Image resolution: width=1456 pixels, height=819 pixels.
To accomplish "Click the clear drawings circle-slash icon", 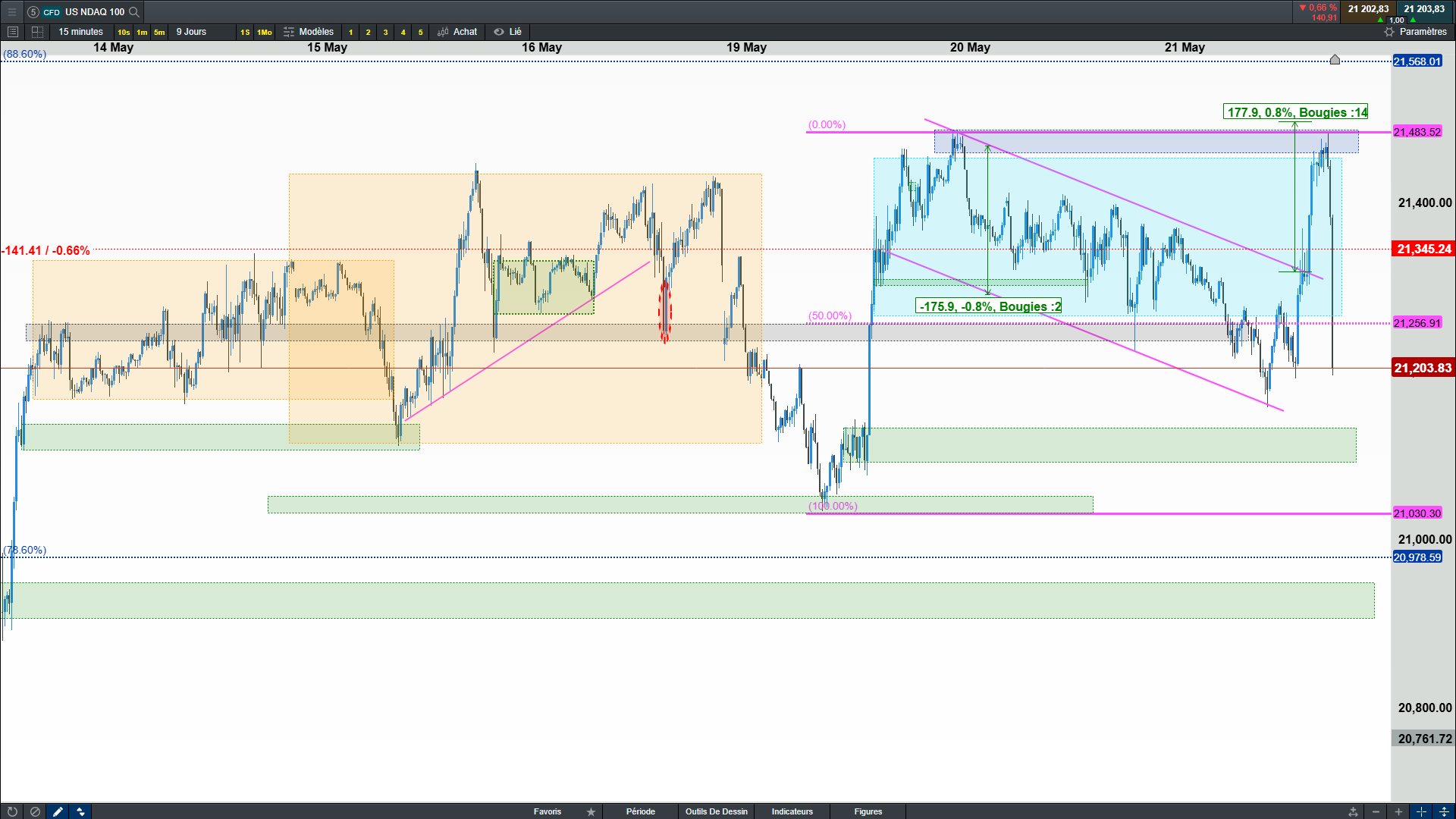I will (x=35, y=811).
